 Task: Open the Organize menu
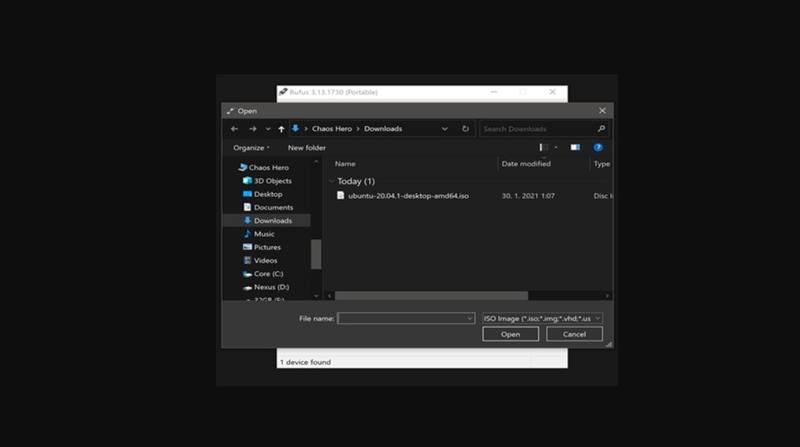[251, 147]
